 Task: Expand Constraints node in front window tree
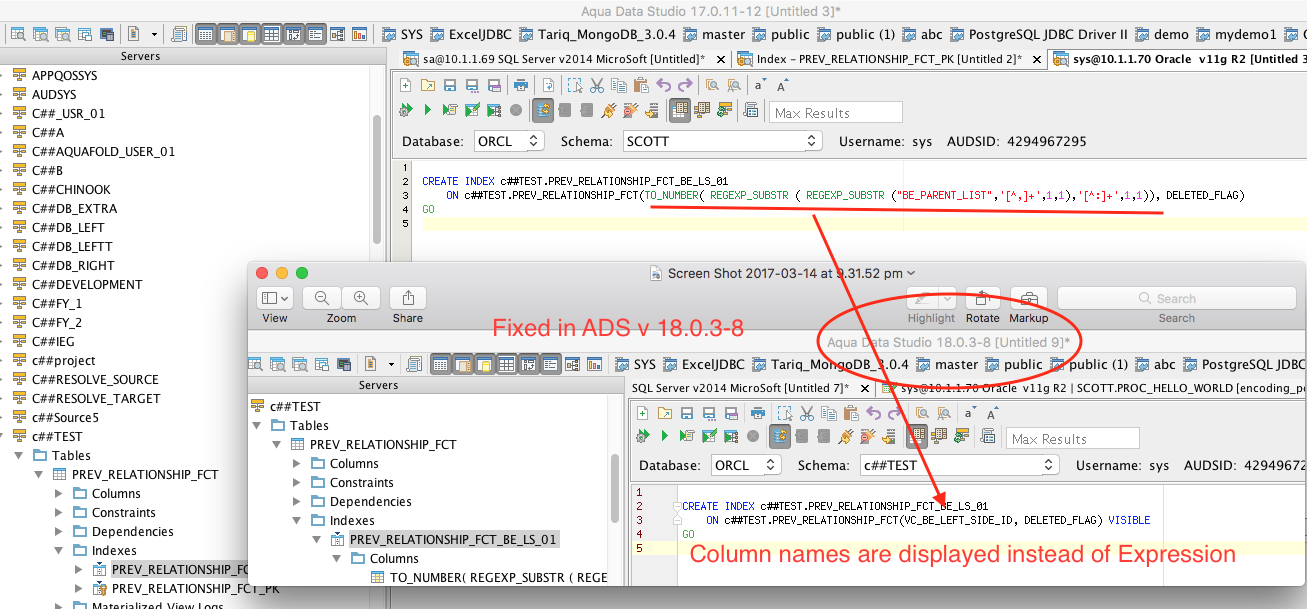click(x=296, y=482)
